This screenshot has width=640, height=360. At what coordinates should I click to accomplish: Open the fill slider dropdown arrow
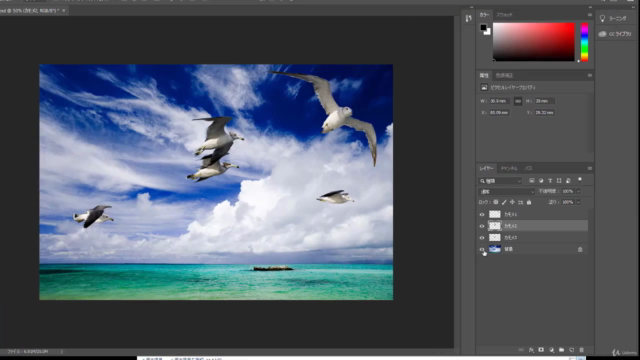click(578, 202)
